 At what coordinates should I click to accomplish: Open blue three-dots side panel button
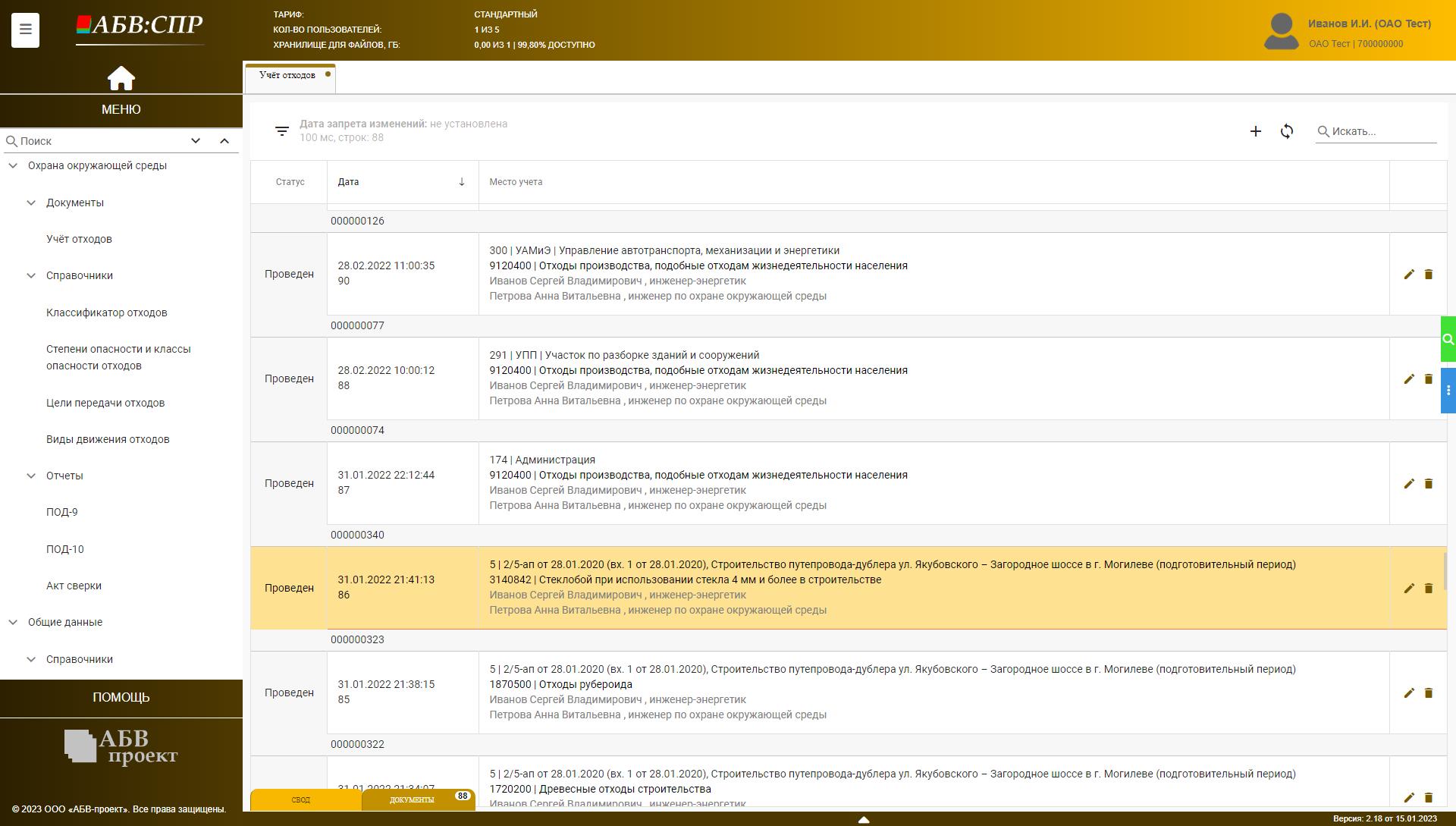pos(1448,391)
